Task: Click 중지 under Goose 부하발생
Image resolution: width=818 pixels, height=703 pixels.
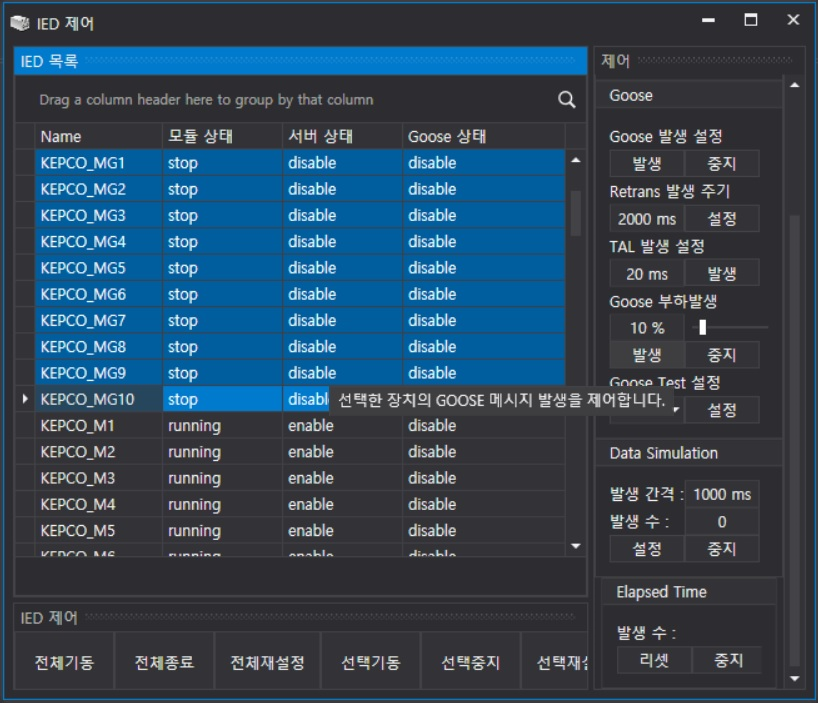Action: pos(721,355)
